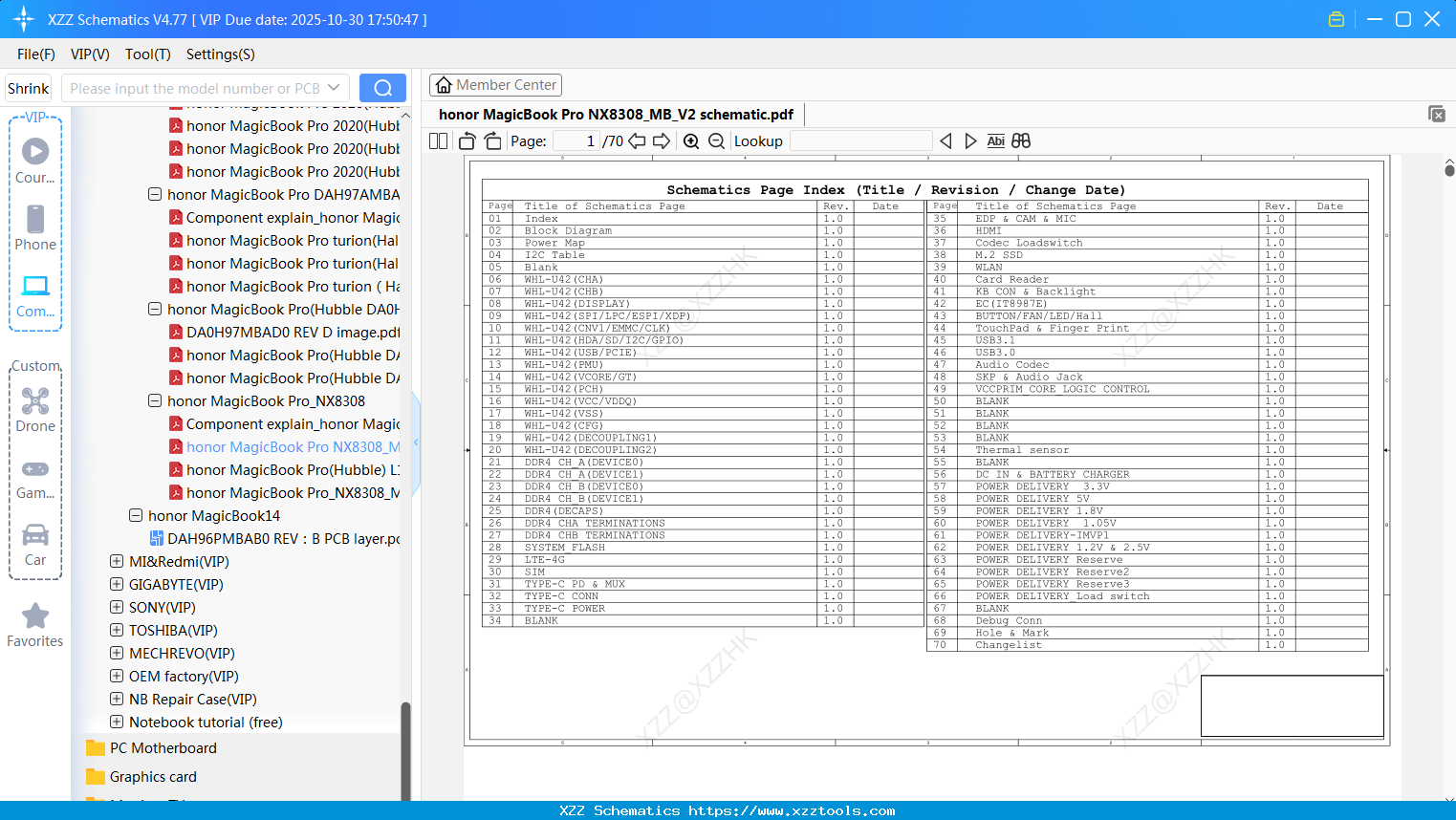The image size is (1456, 820).
Task: Expand the OEM factory(VIP) node
Action: 117,676
